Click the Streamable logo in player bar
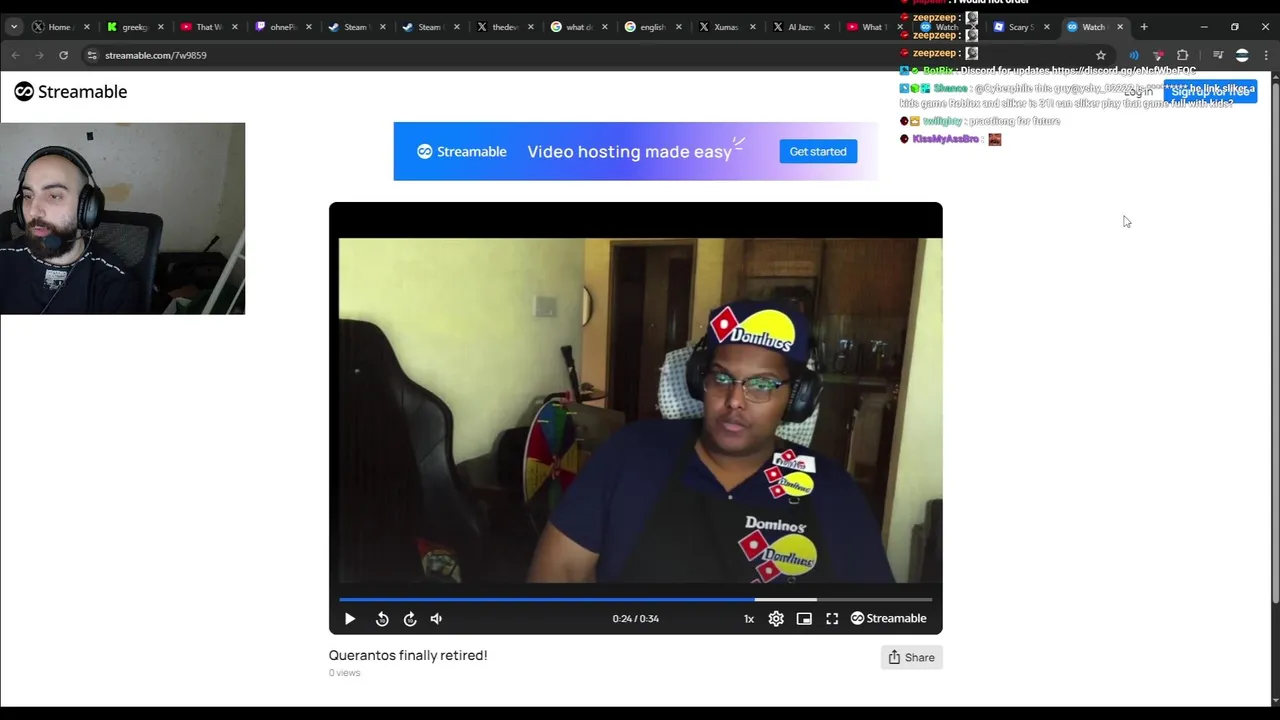This screenshot has width=1280, height=720. click(x=888, y=619)
